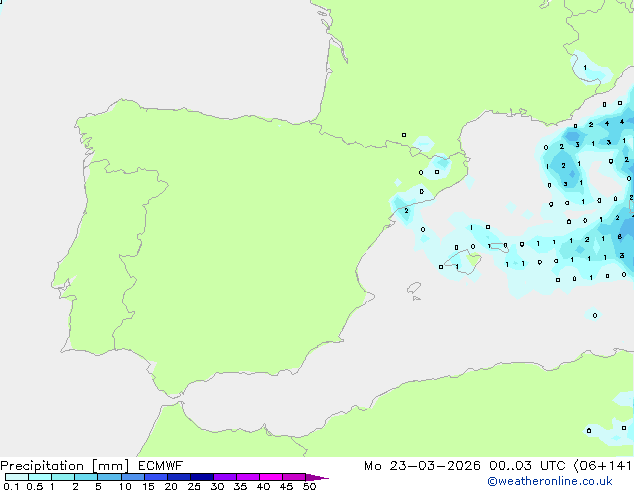Screen dimensions: 634x490
Task: Click the value 1 over southern France
Action: (585, 68)
